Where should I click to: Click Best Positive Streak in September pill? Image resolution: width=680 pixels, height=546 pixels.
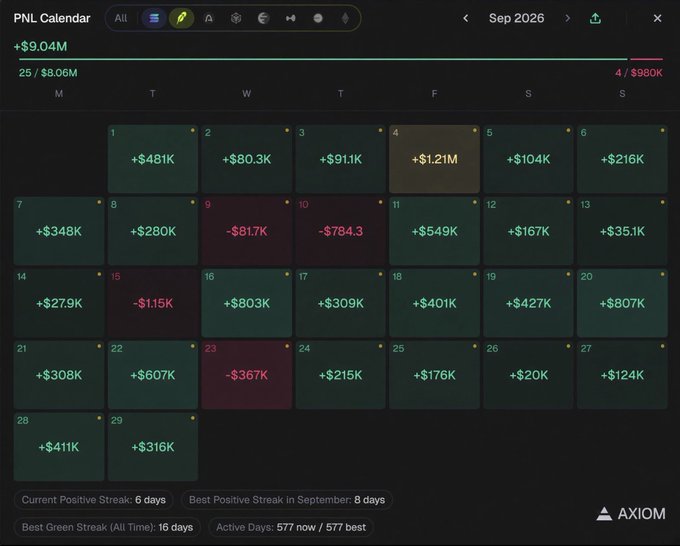tap(287, 500)
